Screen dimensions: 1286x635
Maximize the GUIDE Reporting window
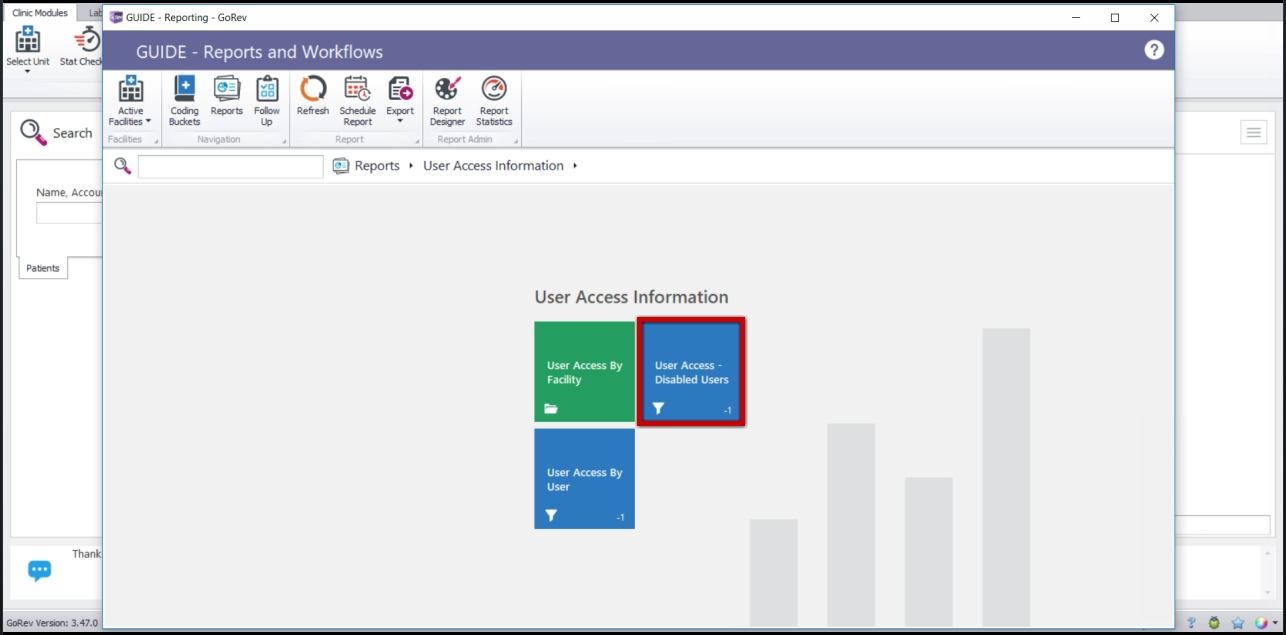[1115, 17]
